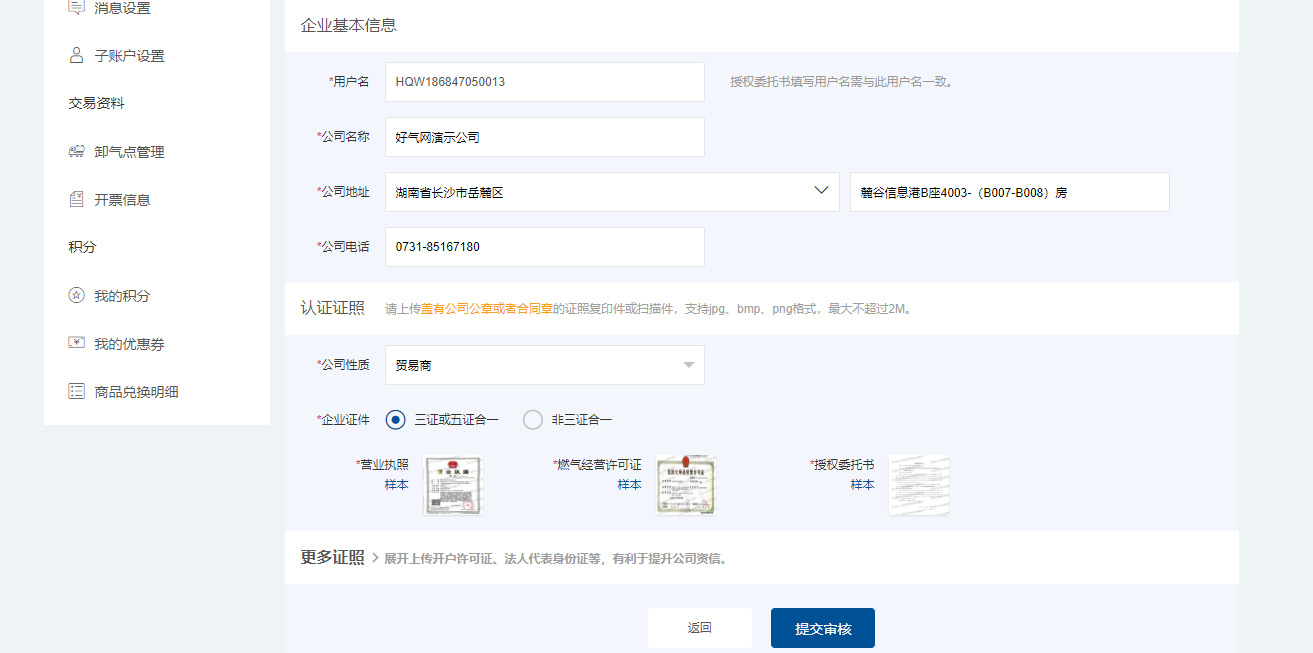
Task: View the 授权委托书 样本 link
Action: click(x=862, y=485)
